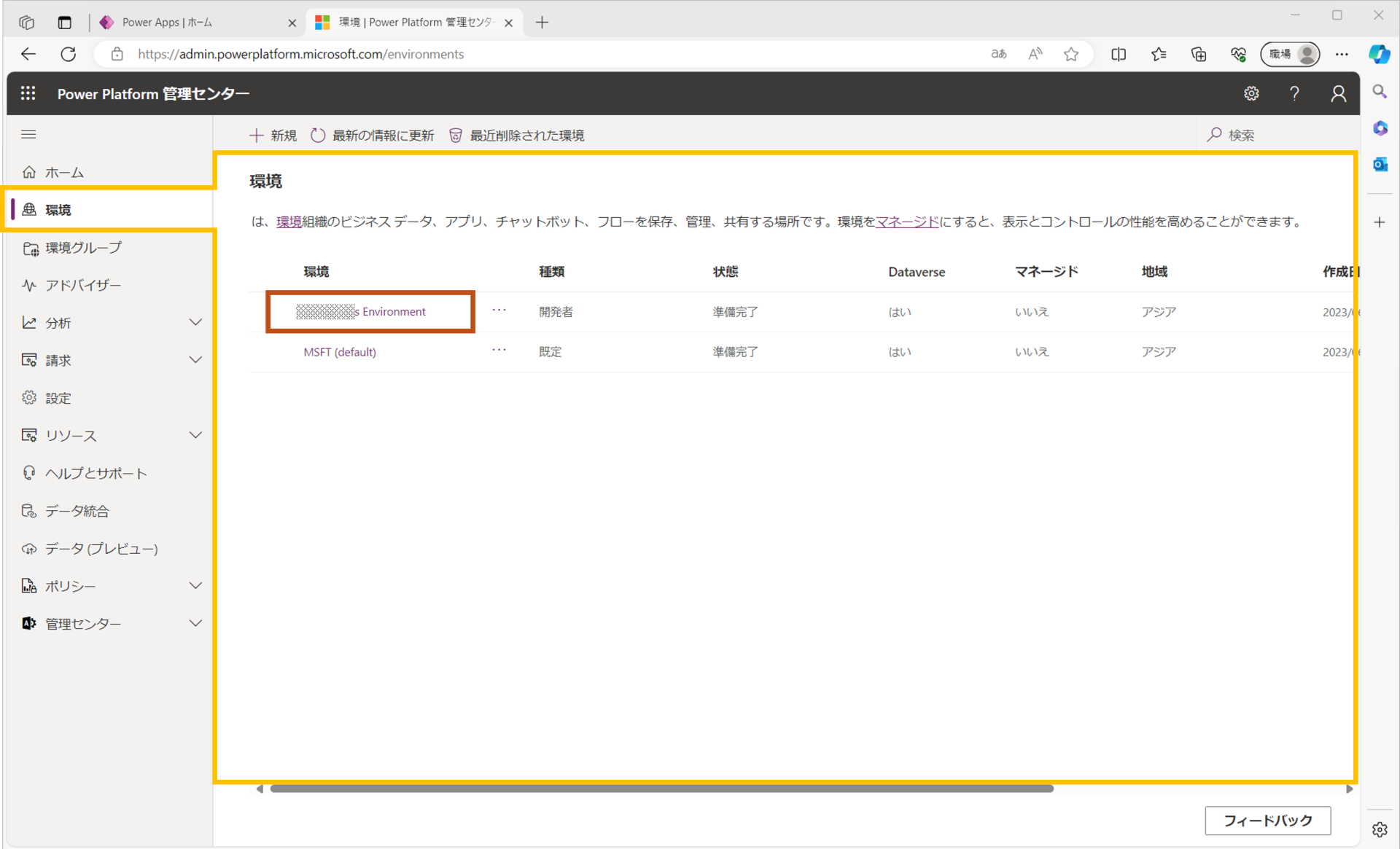Image resolution: width=1400 pixels, height=849 pixels.
Task: Sort by the 地域 column header
Action: (1154, 272)
